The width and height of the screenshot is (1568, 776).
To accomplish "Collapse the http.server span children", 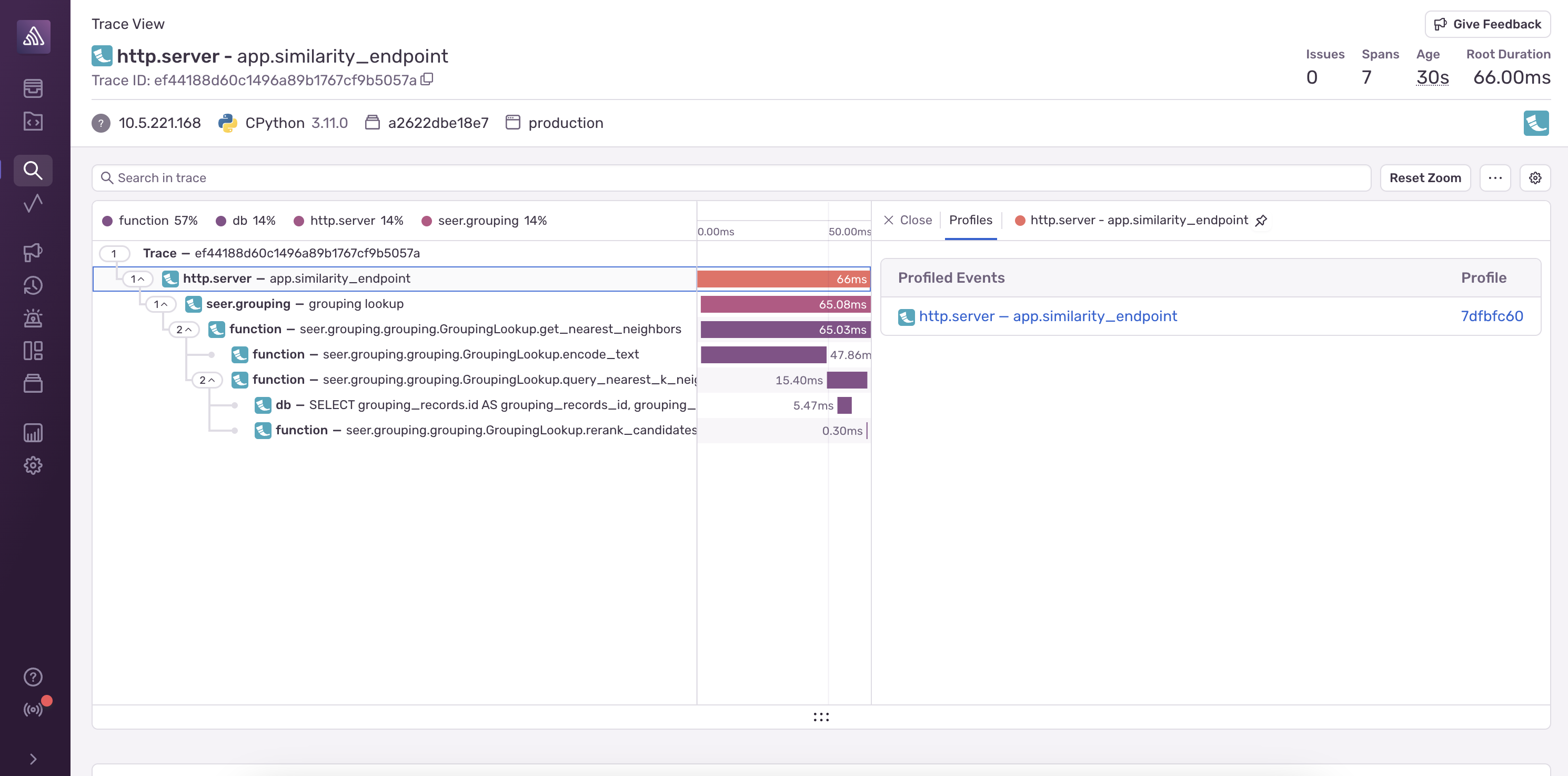I will (137, 279).
